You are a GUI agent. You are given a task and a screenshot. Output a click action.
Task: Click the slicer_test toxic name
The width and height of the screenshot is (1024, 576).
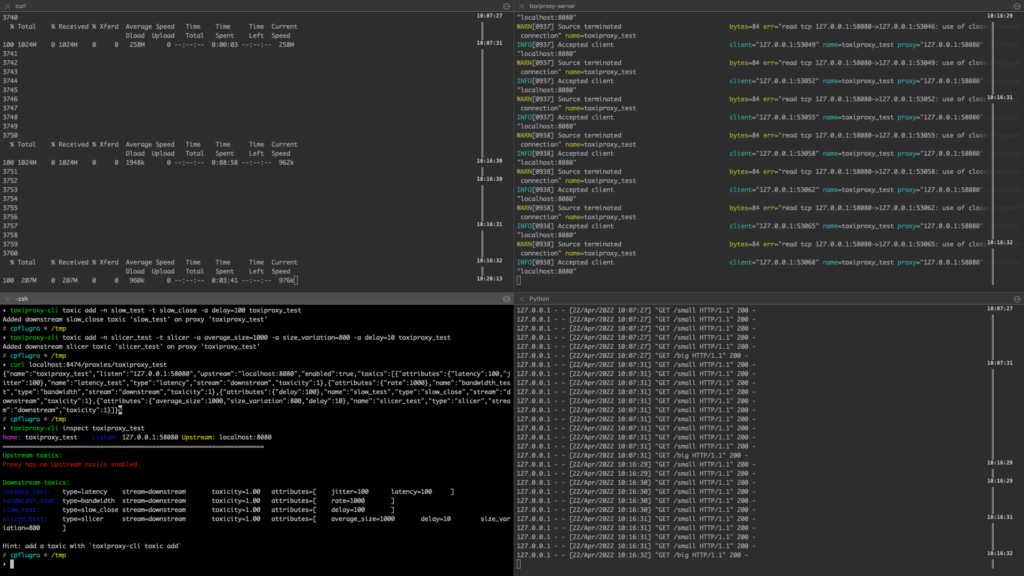tap(24, 519)
